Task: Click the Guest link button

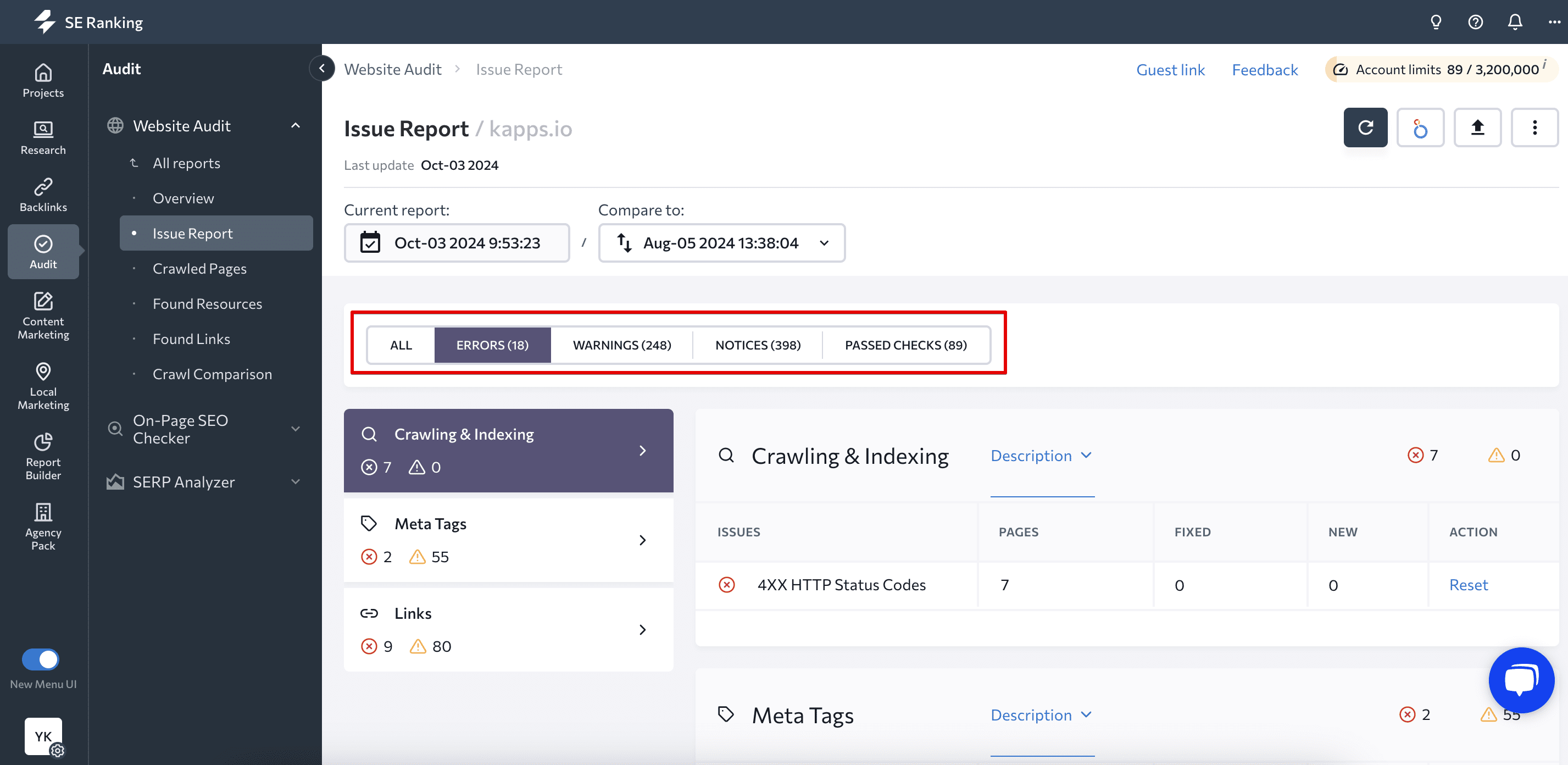Action: 1170,68
